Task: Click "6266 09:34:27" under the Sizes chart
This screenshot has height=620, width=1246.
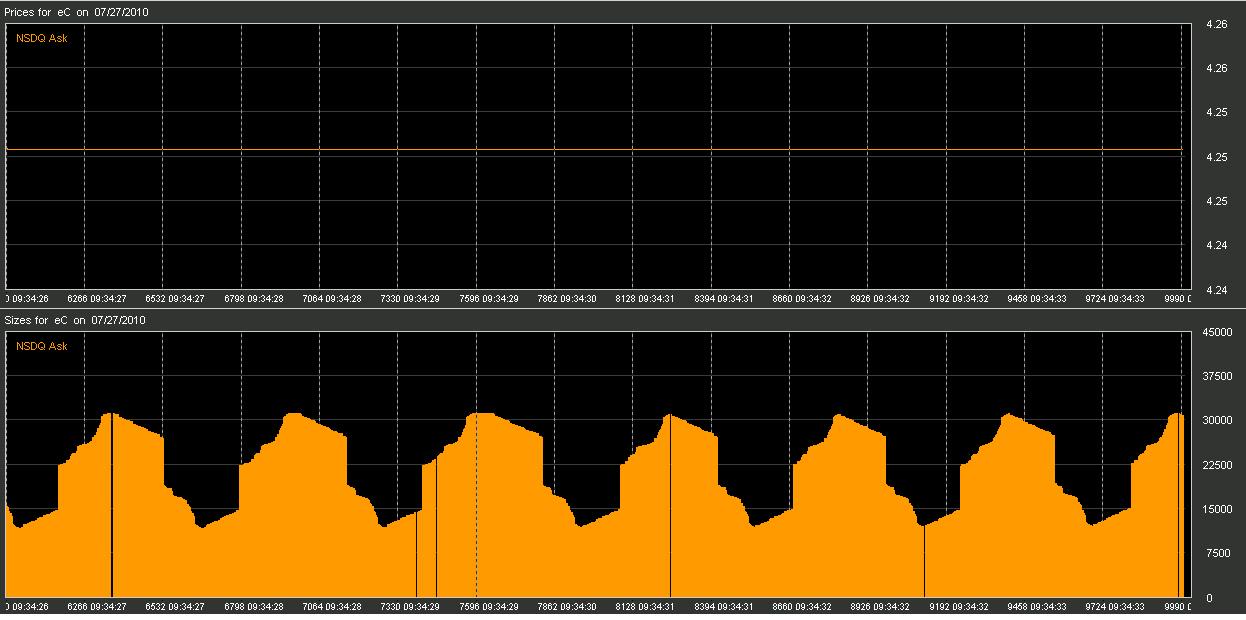Action: (97, 606)
